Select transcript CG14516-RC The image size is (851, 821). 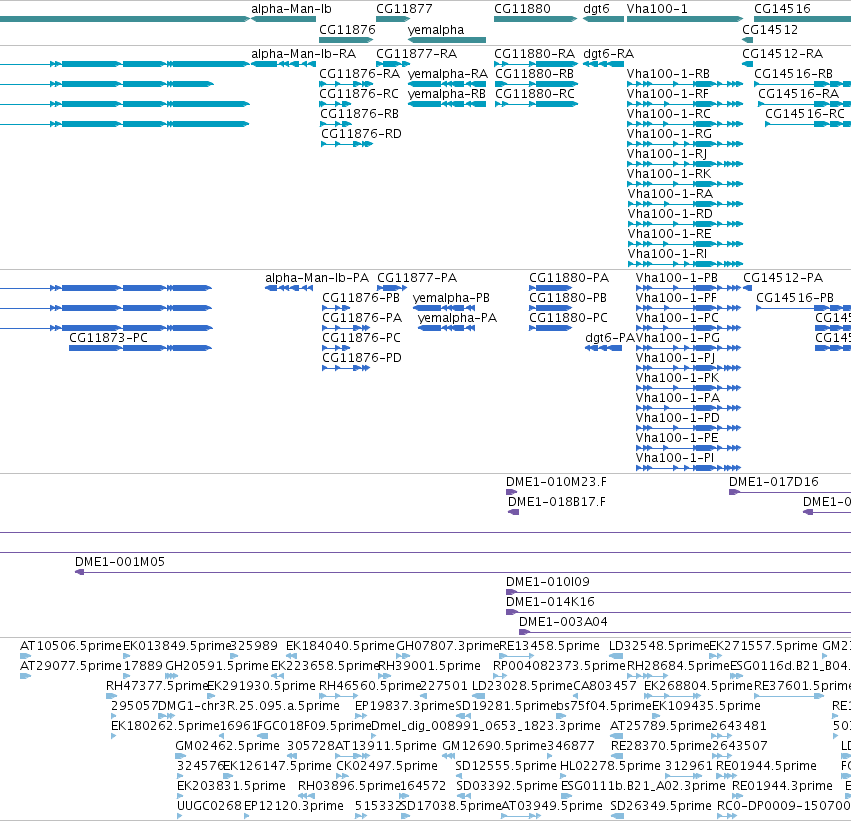(x=805, y=114)
